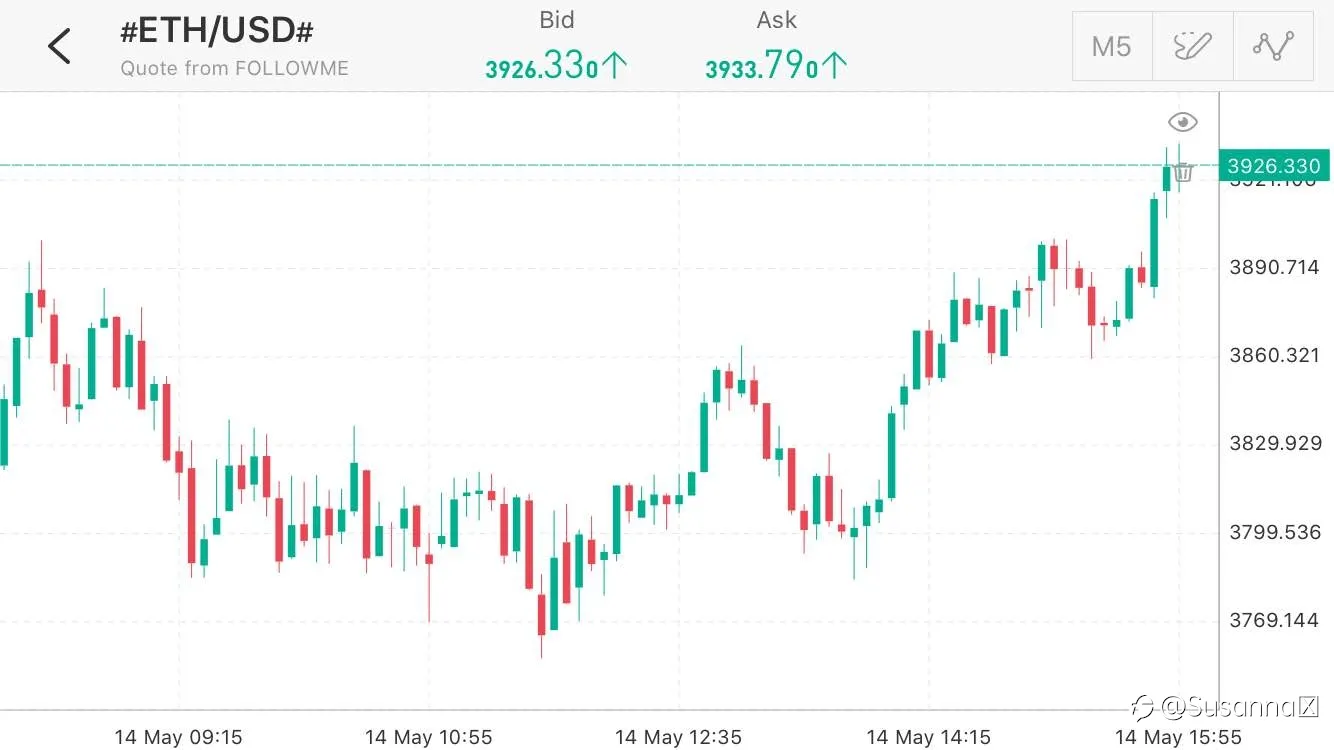The image size is (1334, 750).
Task: Delete the price line with trash icon
Action: pos(1183,171)
